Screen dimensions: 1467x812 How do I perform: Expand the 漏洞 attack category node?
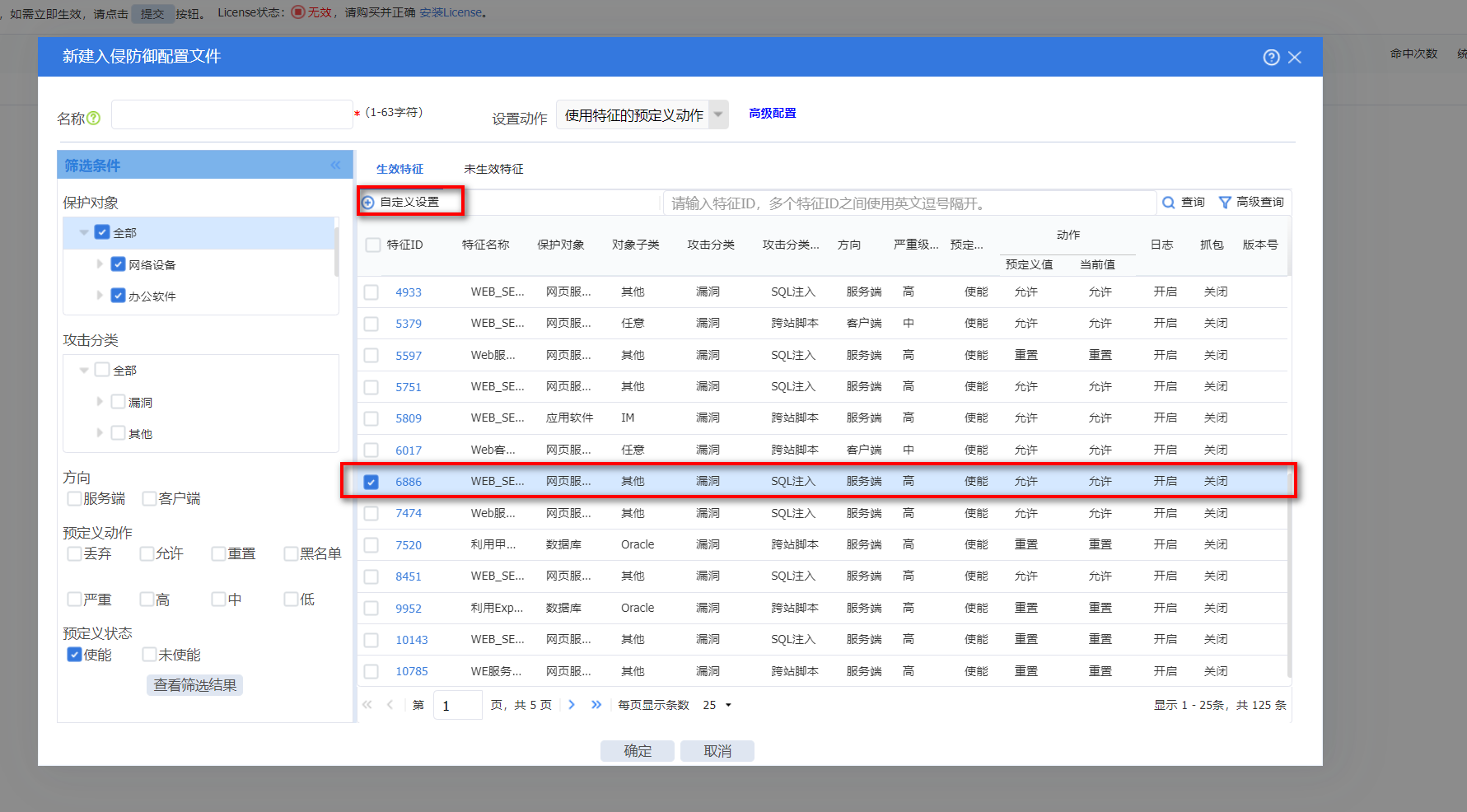[100, 402]
